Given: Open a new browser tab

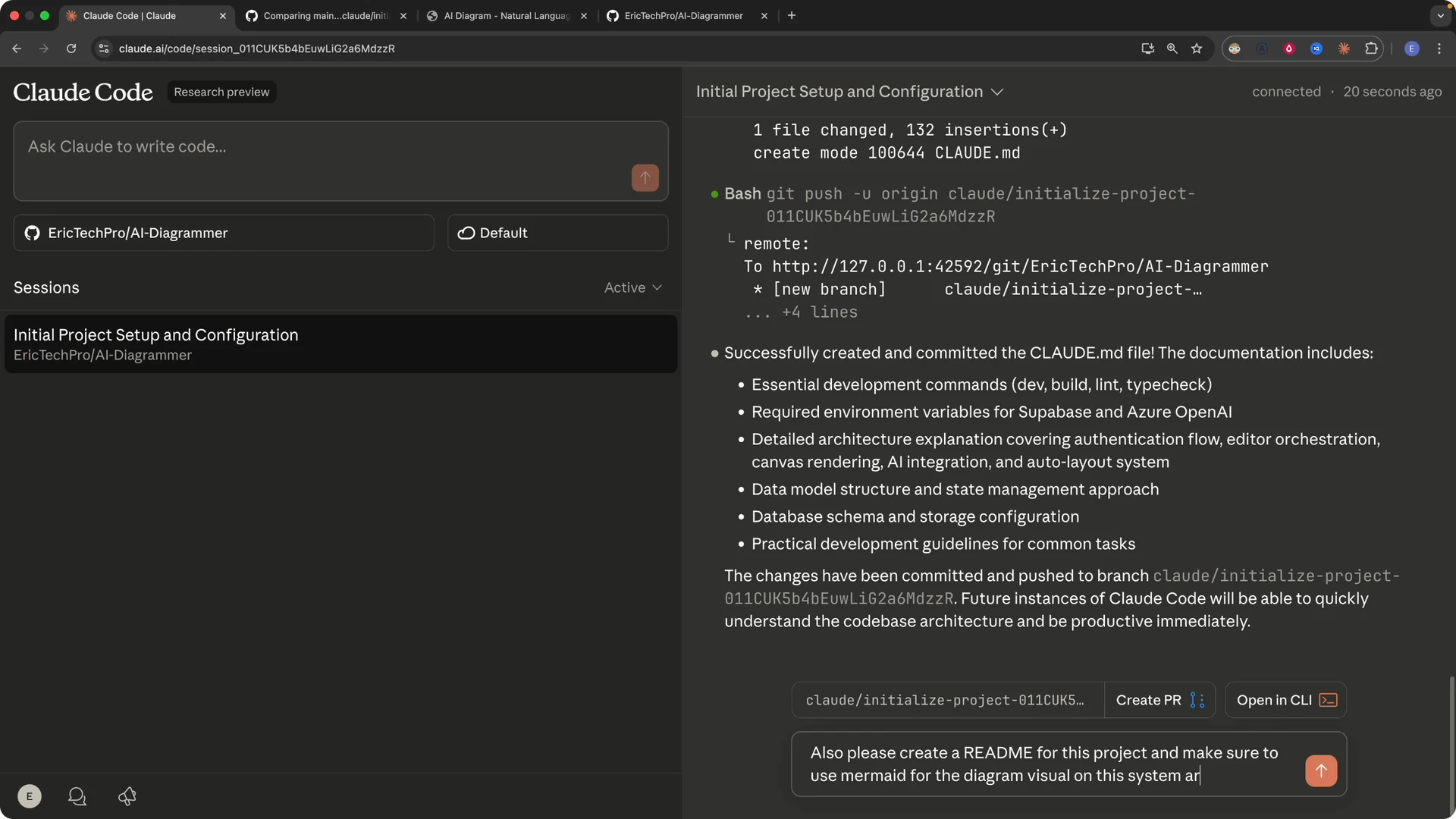Looking at the screenshot, I should [792, 15].
